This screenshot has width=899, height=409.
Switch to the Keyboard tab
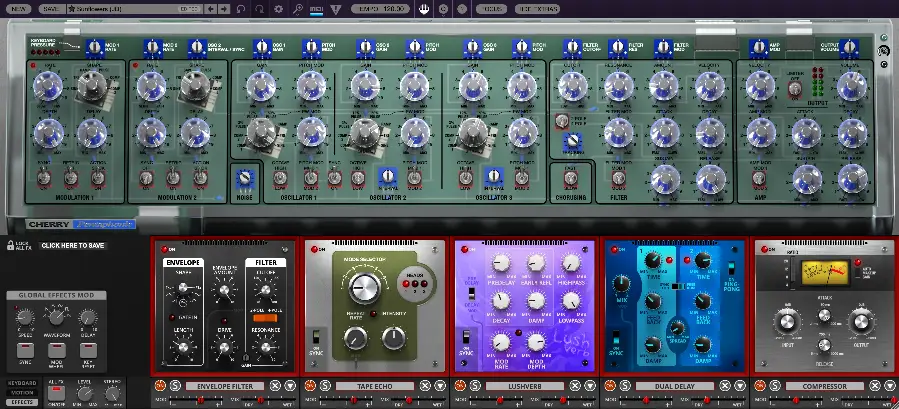(x=22, y=383)
